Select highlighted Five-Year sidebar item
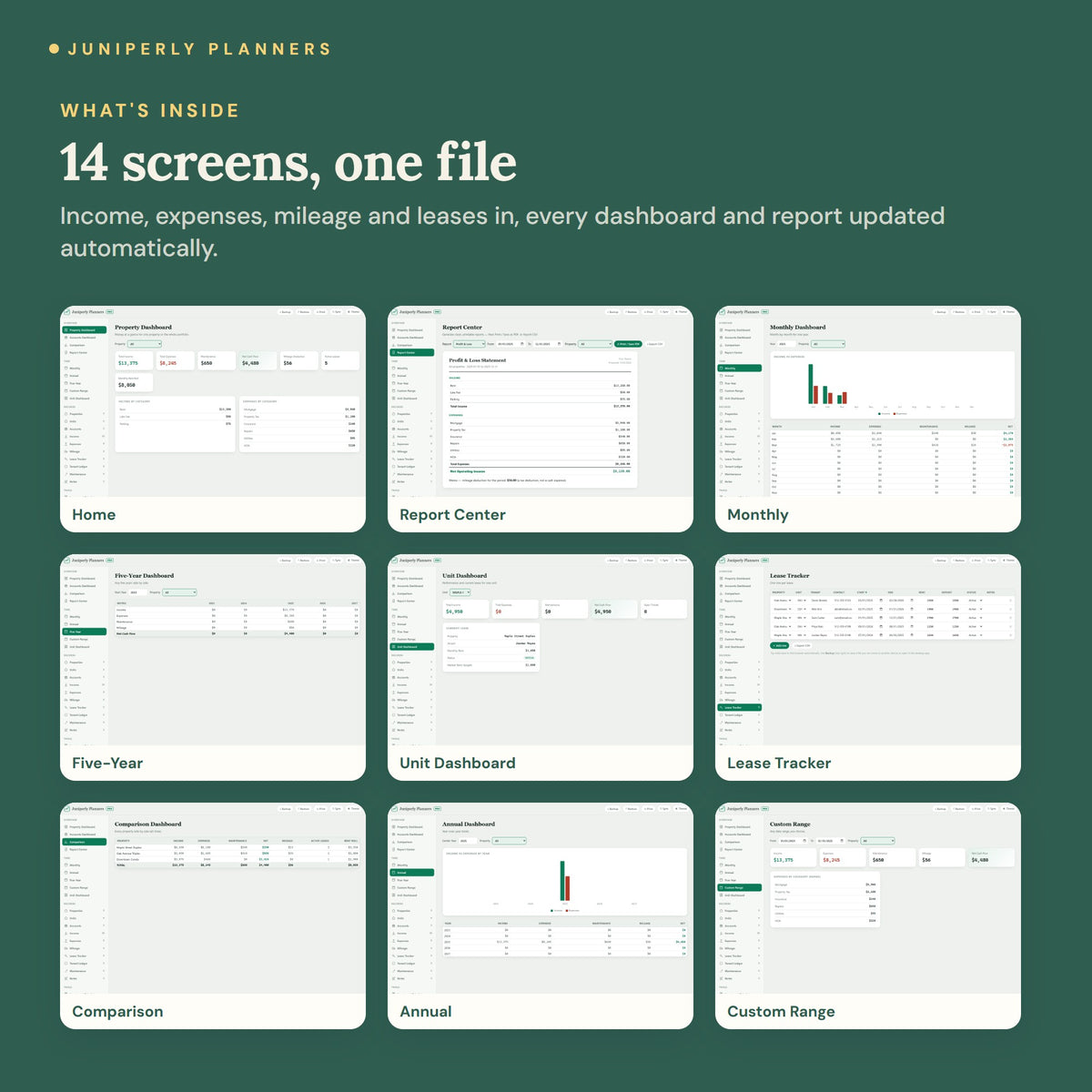This screenshot has height=1092, width=1092. click(85, 631)
